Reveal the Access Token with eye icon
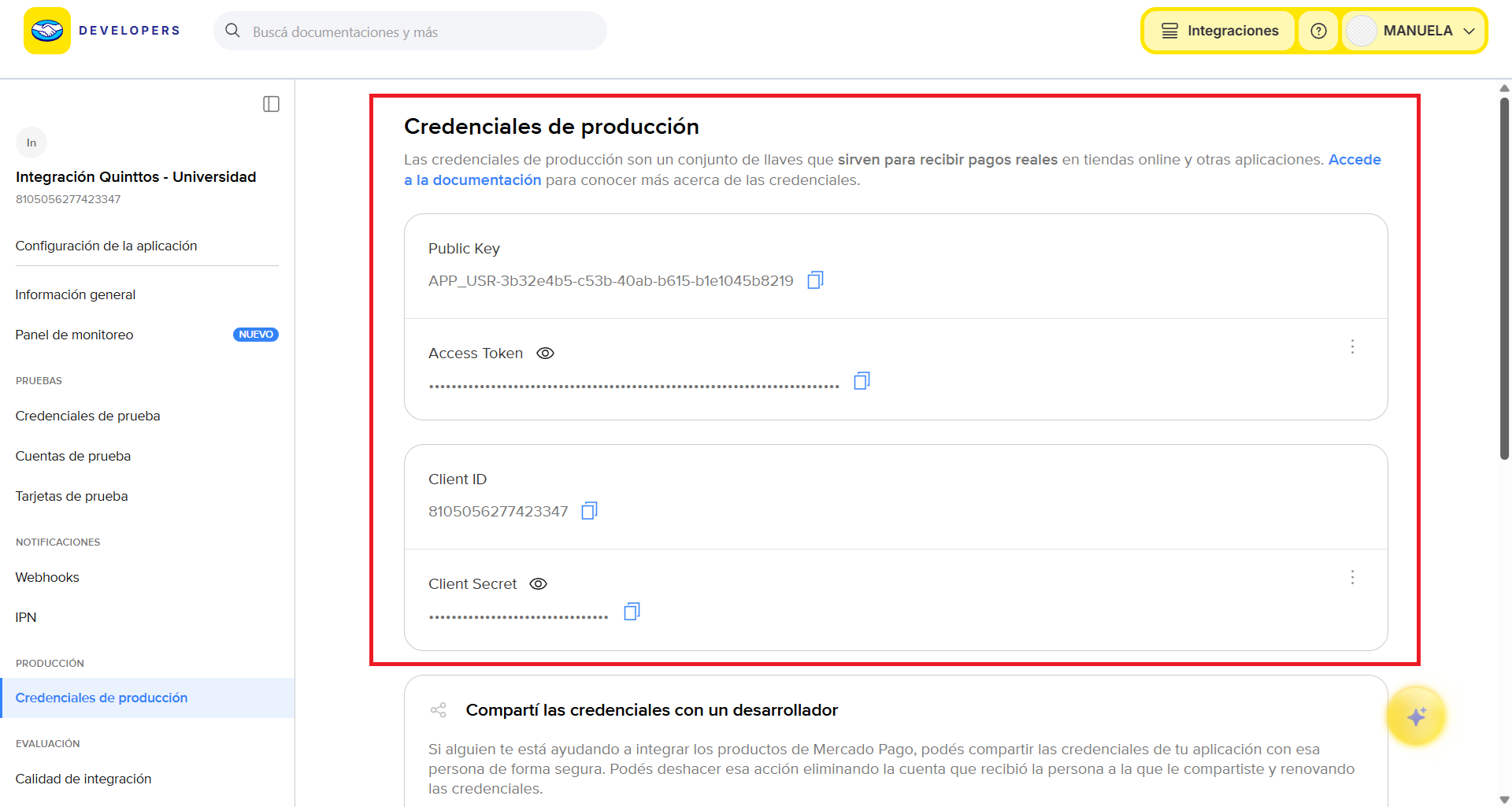Viewport: 1512px width, 807px height. (x=545, y=354)
